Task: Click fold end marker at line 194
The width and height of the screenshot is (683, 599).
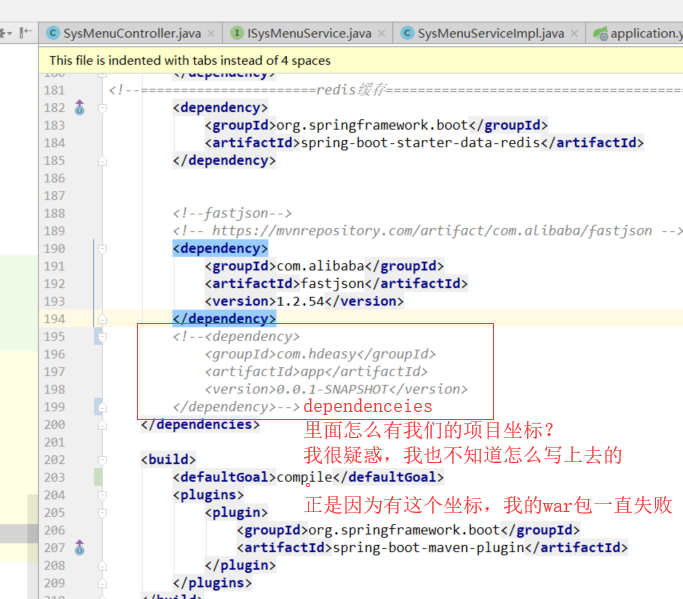Action: (102, 319)
